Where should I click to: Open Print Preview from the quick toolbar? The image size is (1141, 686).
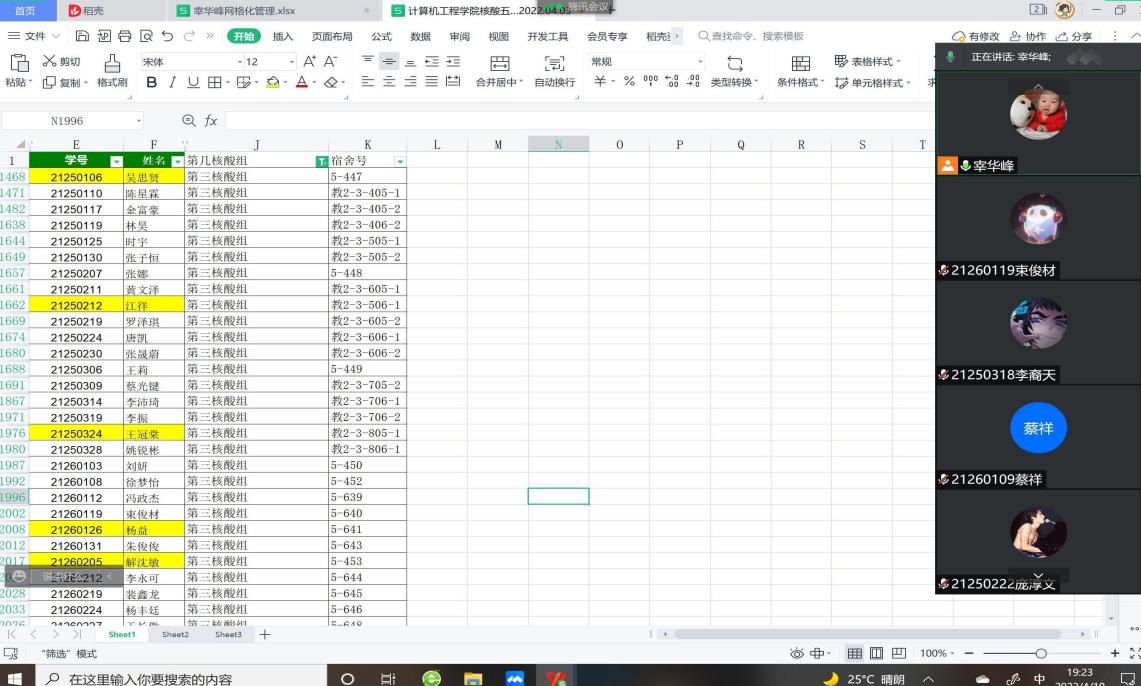tap(146, 36)
